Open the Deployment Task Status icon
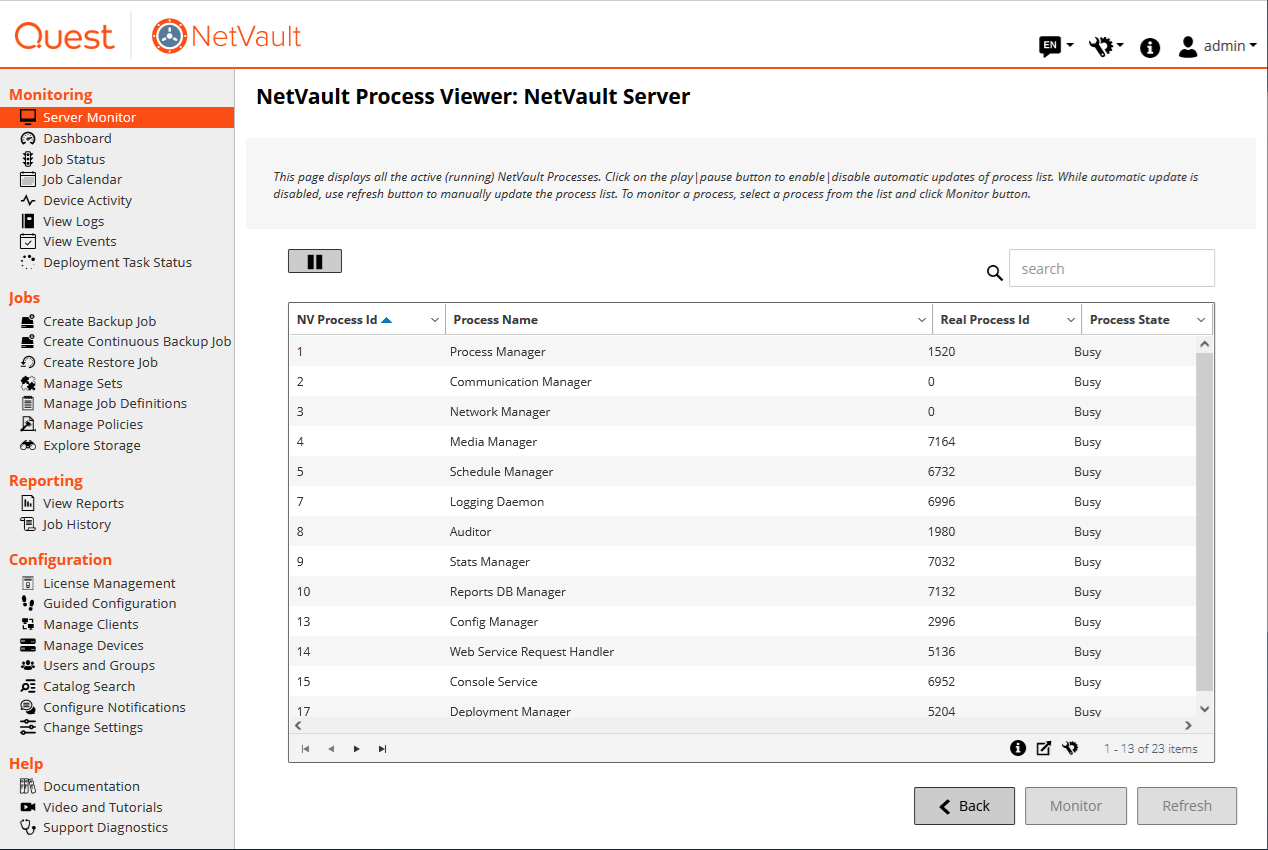 point(28,262)
